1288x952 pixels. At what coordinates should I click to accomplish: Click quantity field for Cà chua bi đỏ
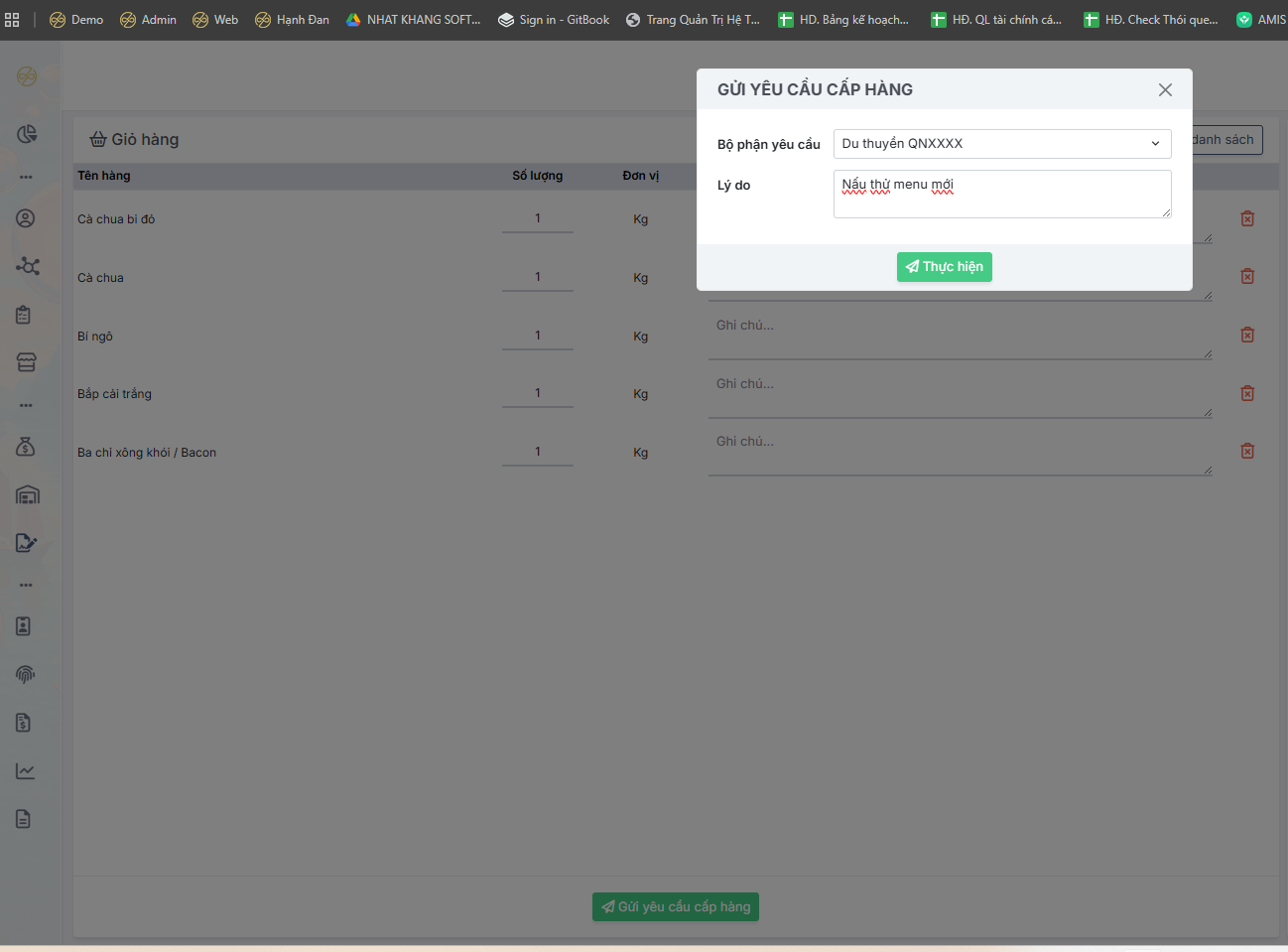pyautogui.click(x=538, y=218)
